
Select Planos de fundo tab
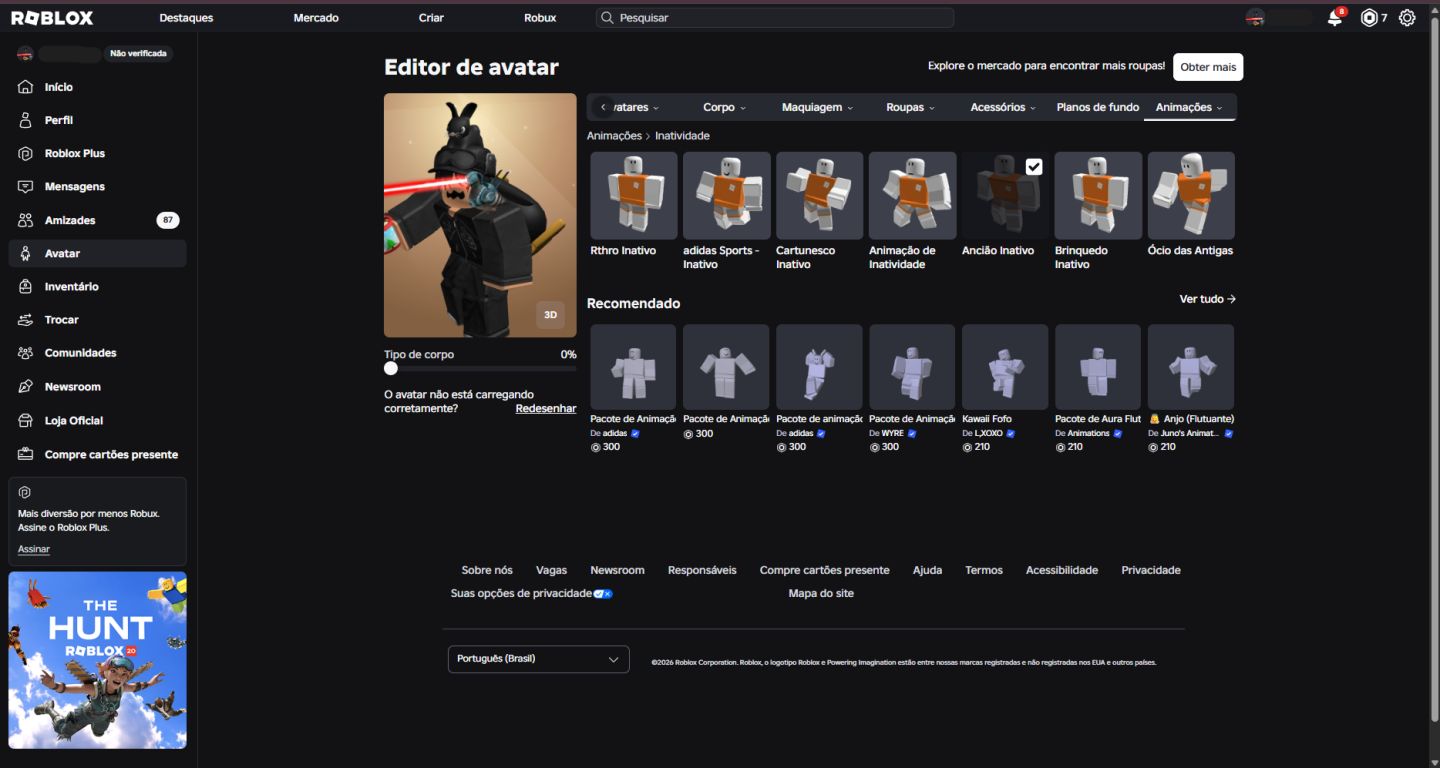point(1097,107)
